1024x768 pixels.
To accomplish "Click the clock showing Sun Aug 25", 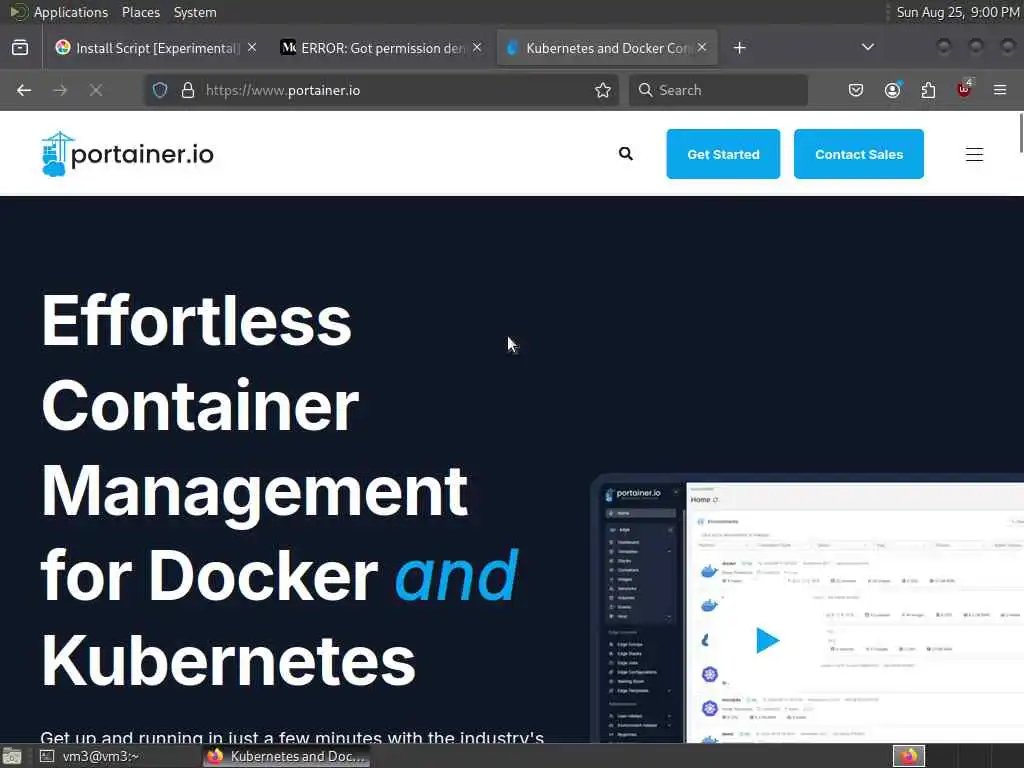I will [x=957, y=12].
